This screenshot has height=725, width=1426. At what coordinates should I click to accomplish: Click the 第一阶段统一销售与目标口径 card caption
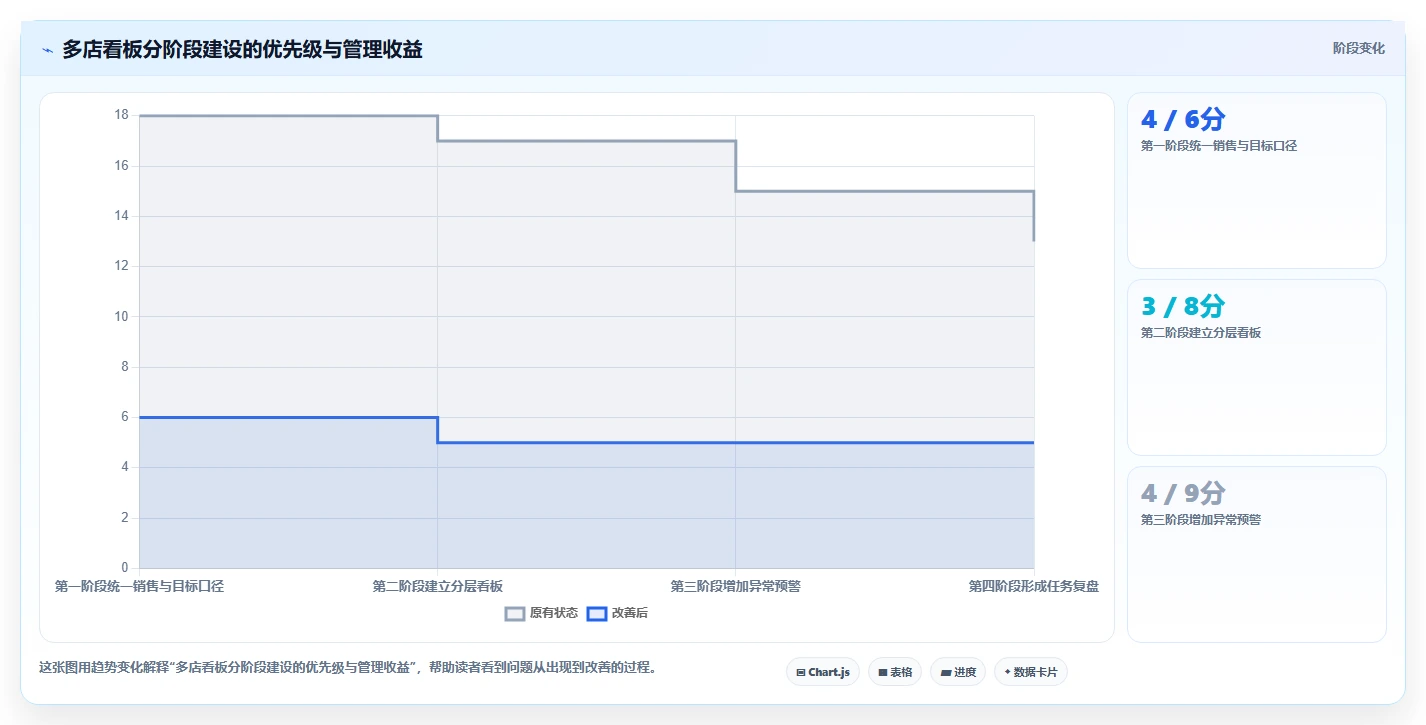click(1219, 146)
